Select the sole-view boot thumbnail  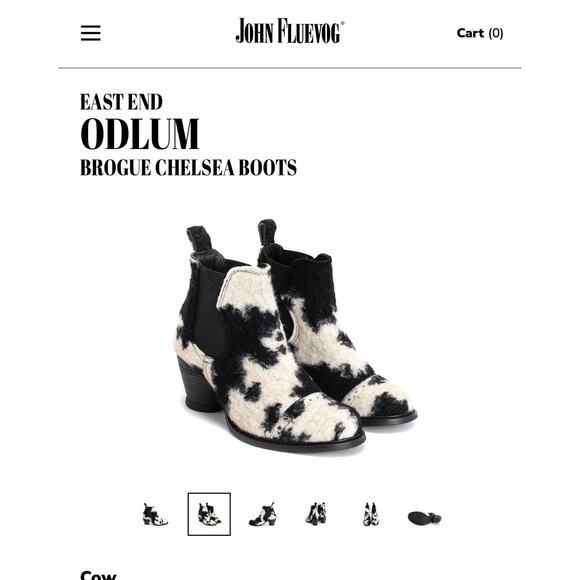coord(425,518)
